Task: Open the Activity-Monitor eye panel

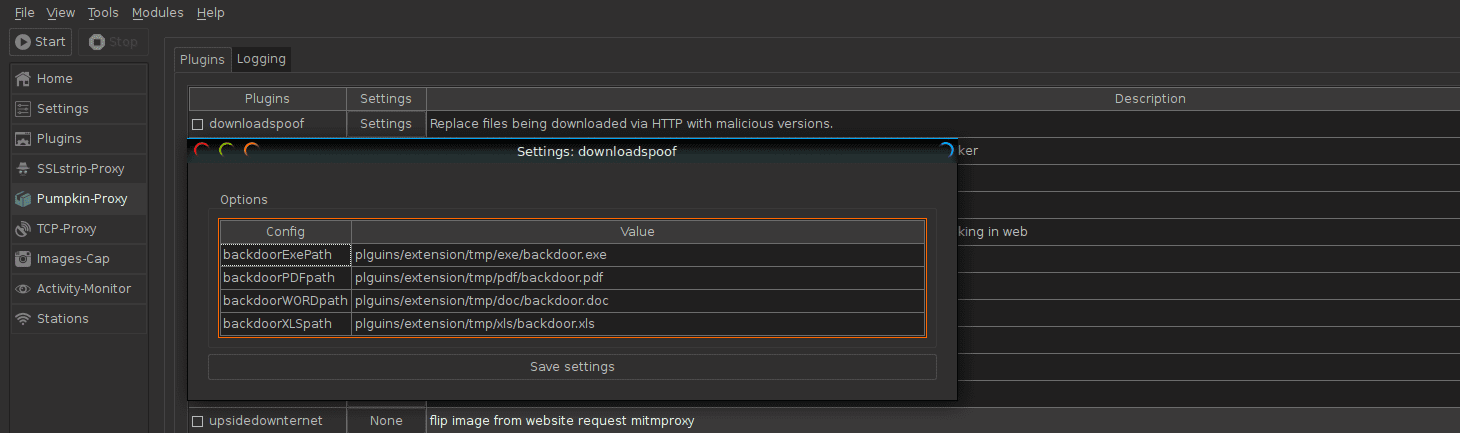Action: (x=83, y=289)
